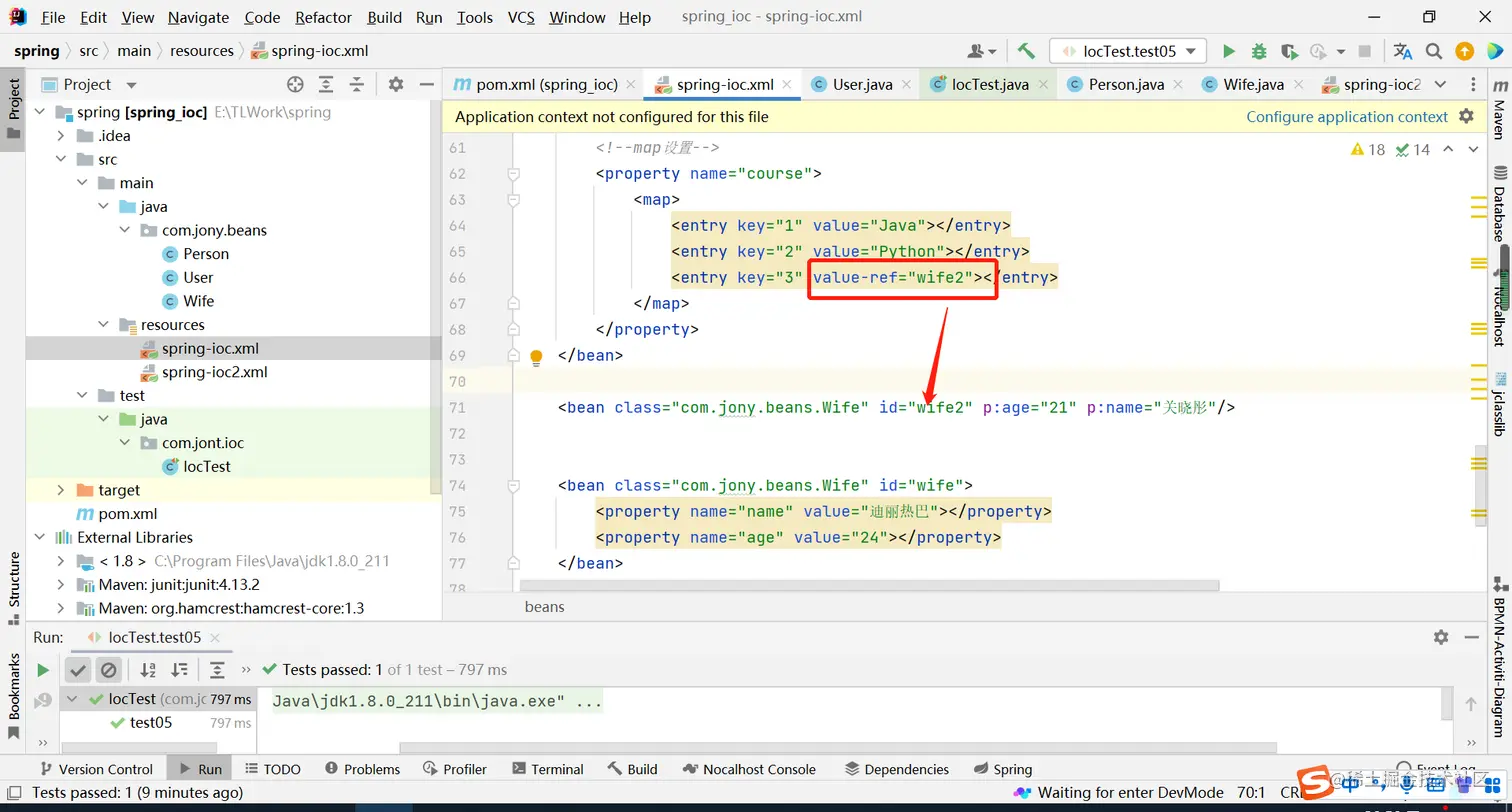Open the user account dropdown
Viewport: 1512px width, 812px height.
click(x=982, y=51)
